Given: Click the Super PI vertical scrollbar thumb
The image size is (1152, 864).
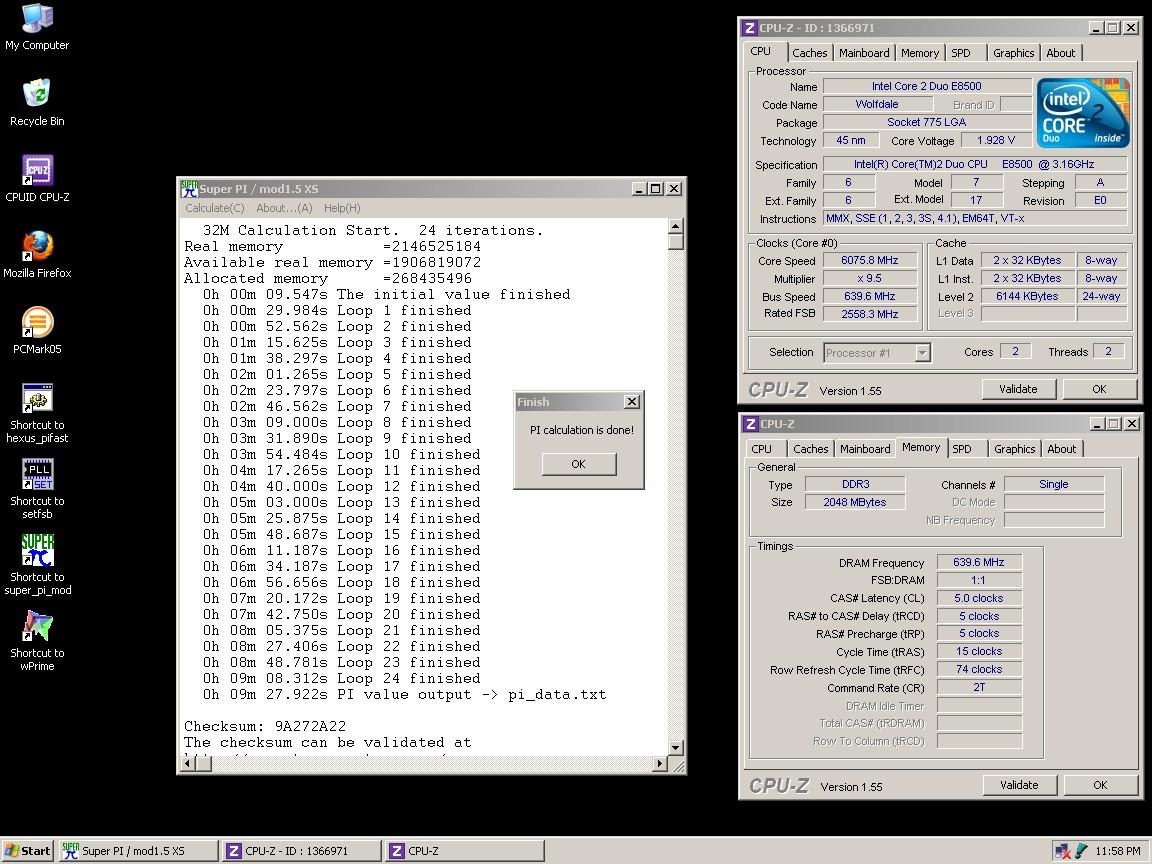Looking at the screenshot, I should [676, 242].
